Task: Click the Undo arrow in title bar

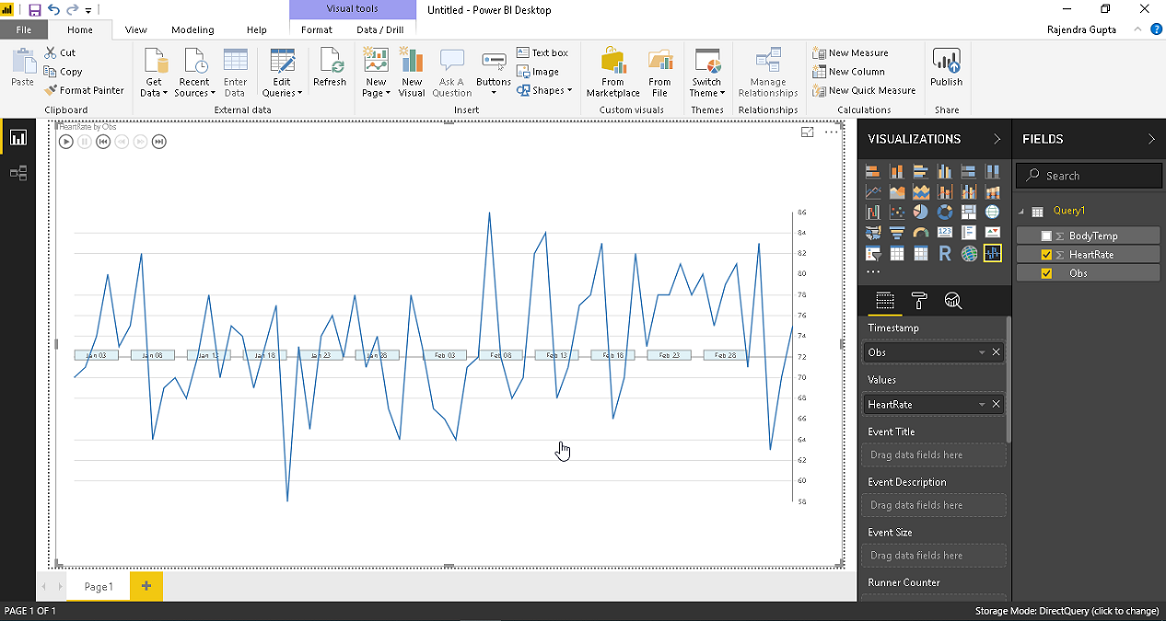Action: click(x=54, y=10)
